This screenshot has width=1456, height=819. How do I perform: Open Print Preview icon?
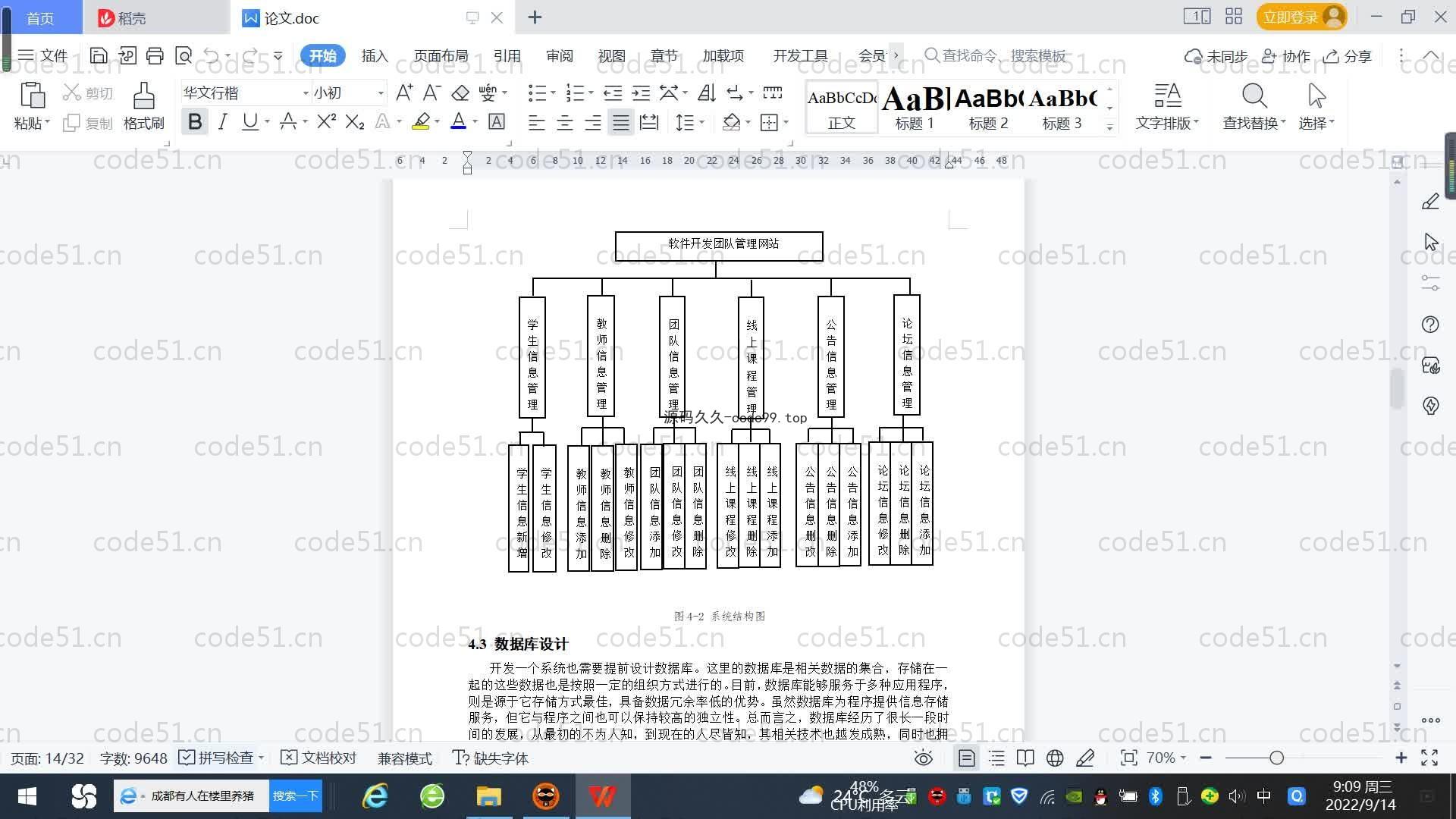point(184,55)
